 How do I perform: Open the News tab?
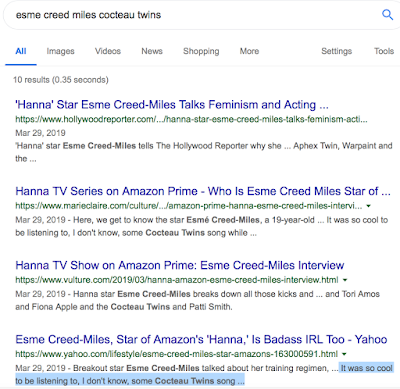click(x=152, y=51)
